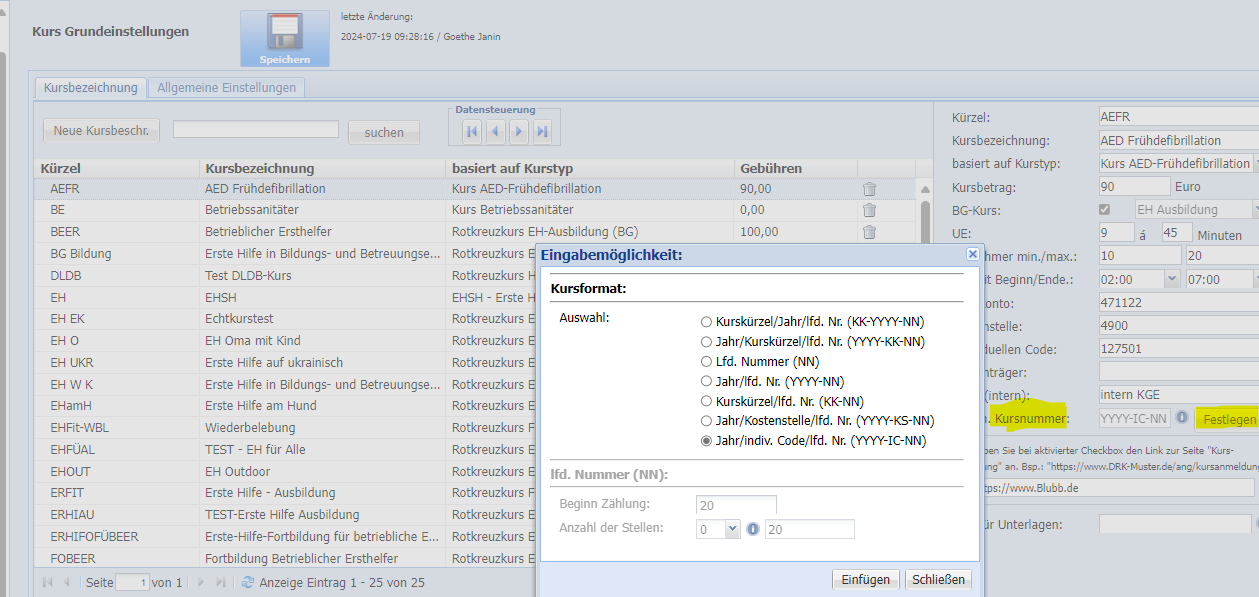Click trash icon for Betriebssanitäter row

click(869, 210)
